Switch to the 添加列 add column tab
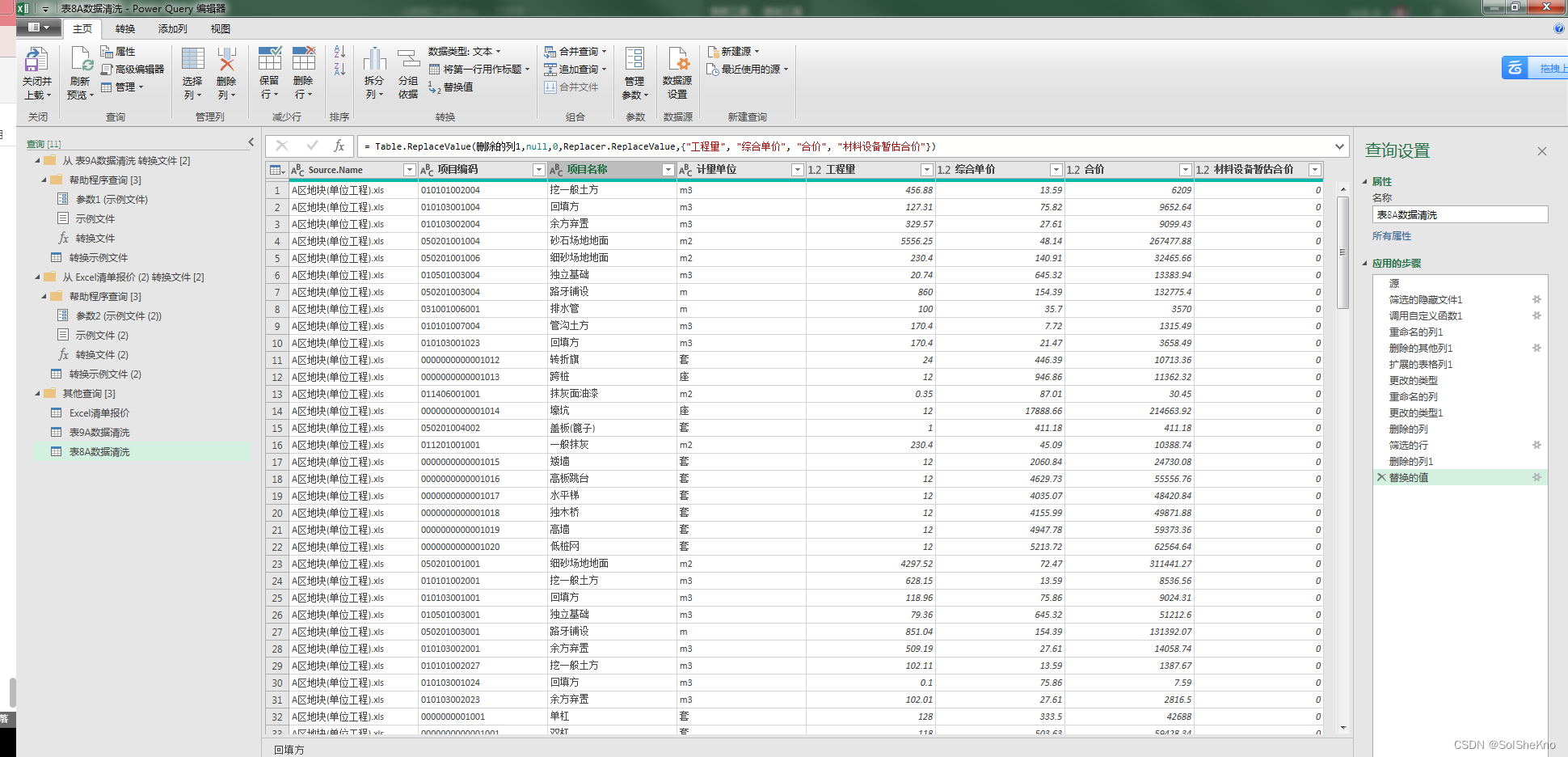 tap(172, 29)
